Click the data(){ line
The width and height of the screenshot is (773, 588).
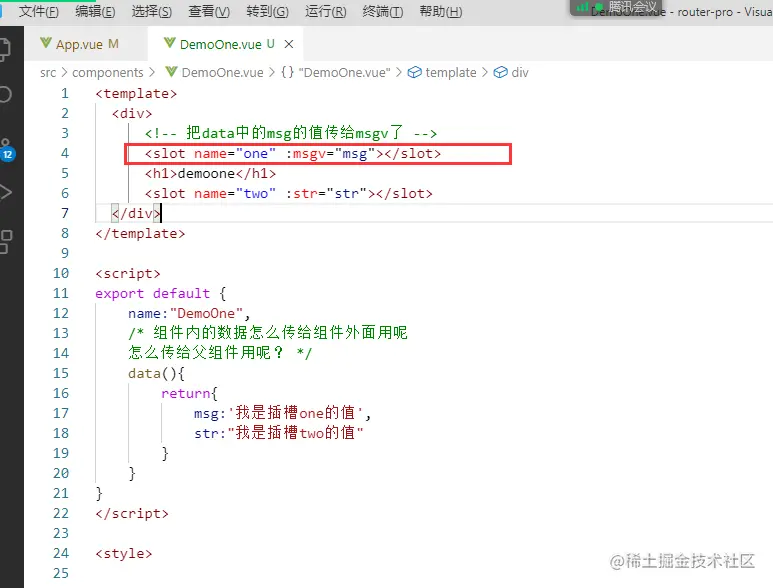156,374
